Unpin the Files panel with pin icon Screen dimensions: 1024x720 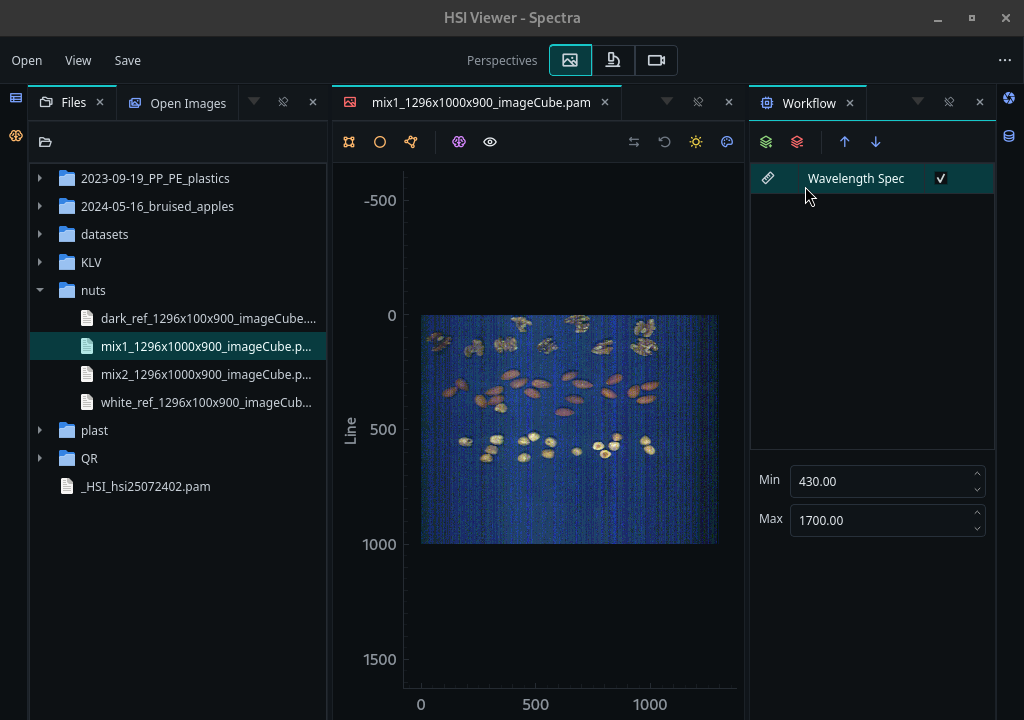click(283, 102)
